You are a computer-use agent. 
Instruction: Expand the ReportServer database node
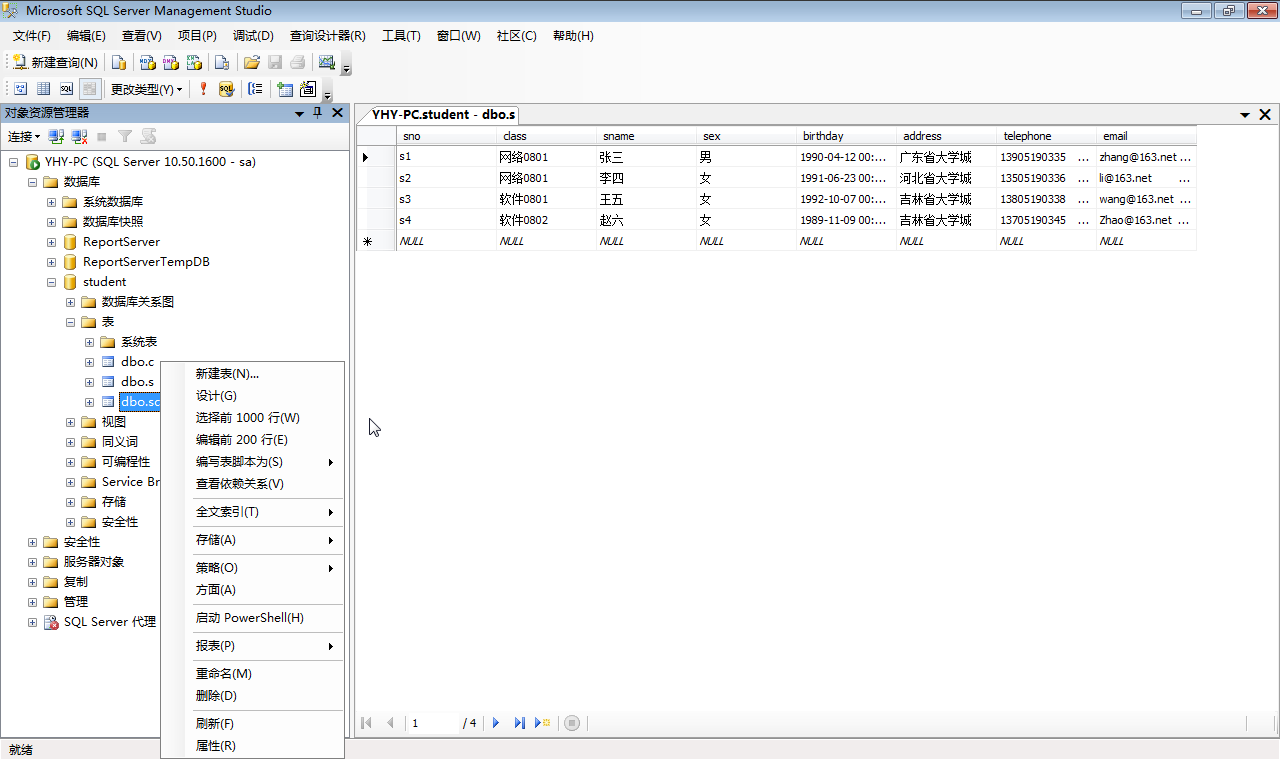pos(51,242)
